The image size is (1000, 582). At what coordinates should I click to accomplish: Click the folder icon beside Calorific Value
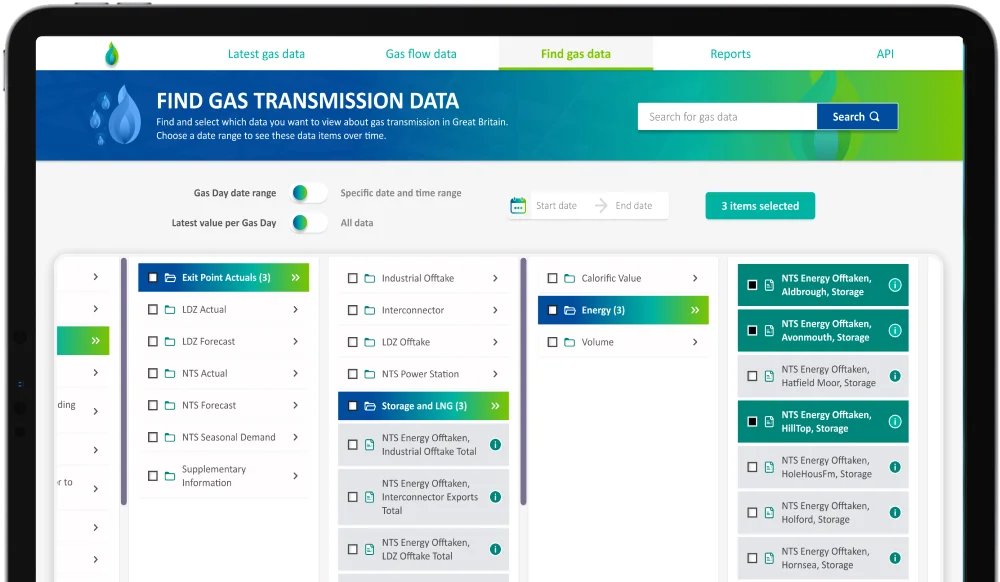pos(572,278)
